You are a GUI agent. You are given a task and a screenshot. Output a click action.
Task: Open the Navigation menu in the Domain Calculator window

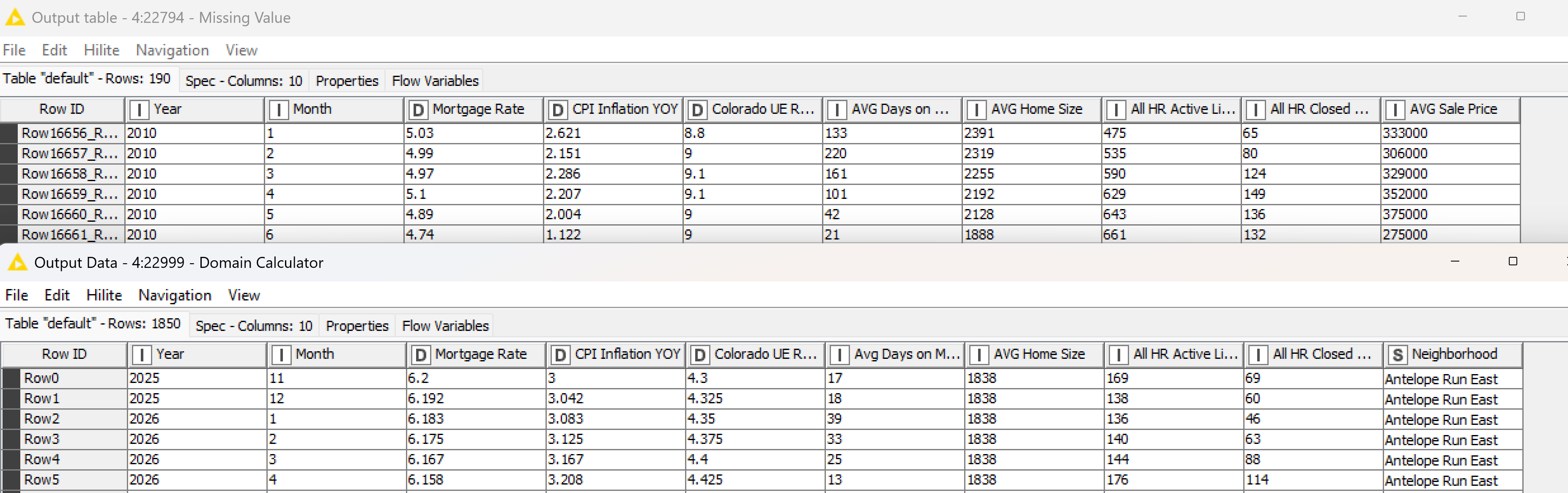click(175, 295)
